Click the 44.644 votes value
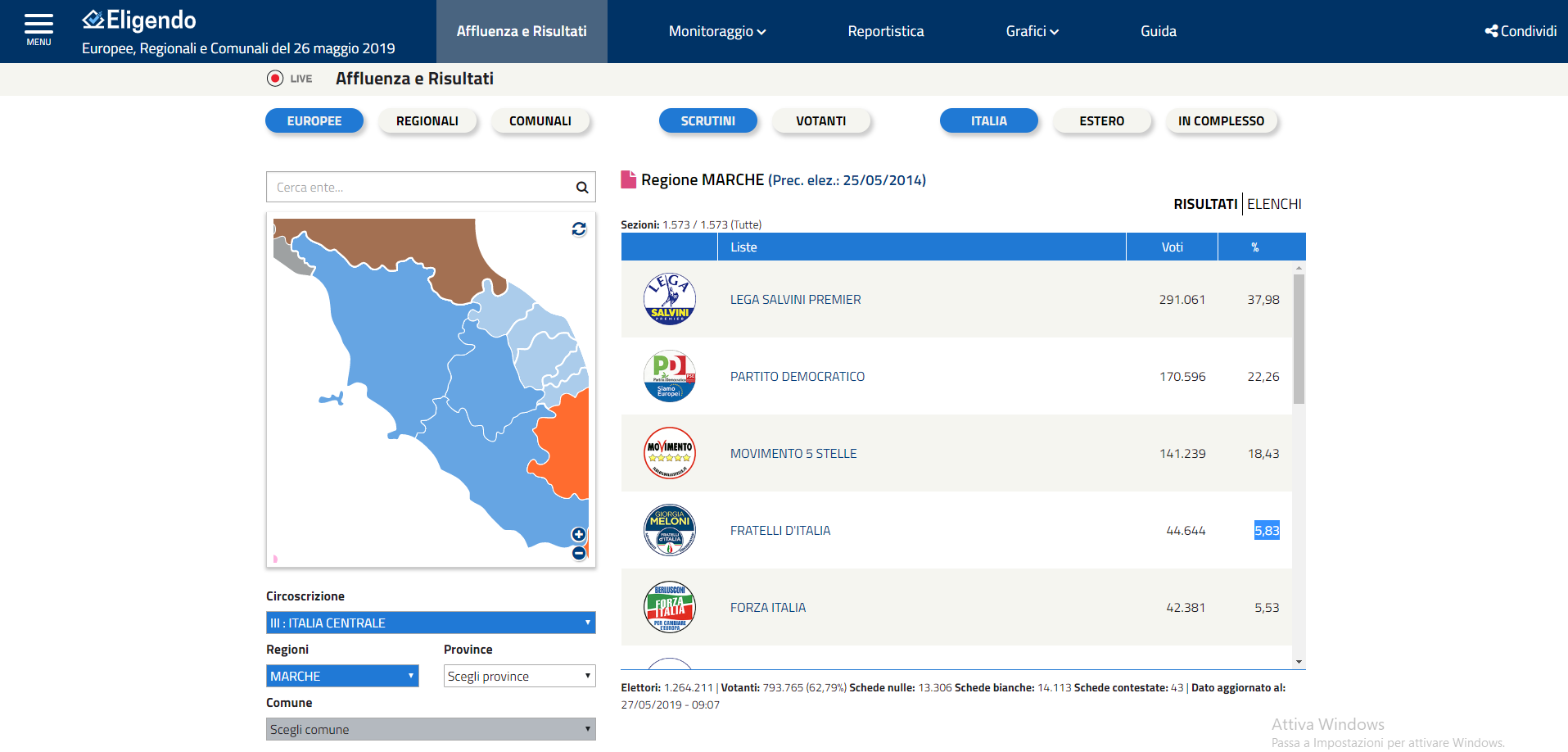1568x752 pixels. (1186, 531)
